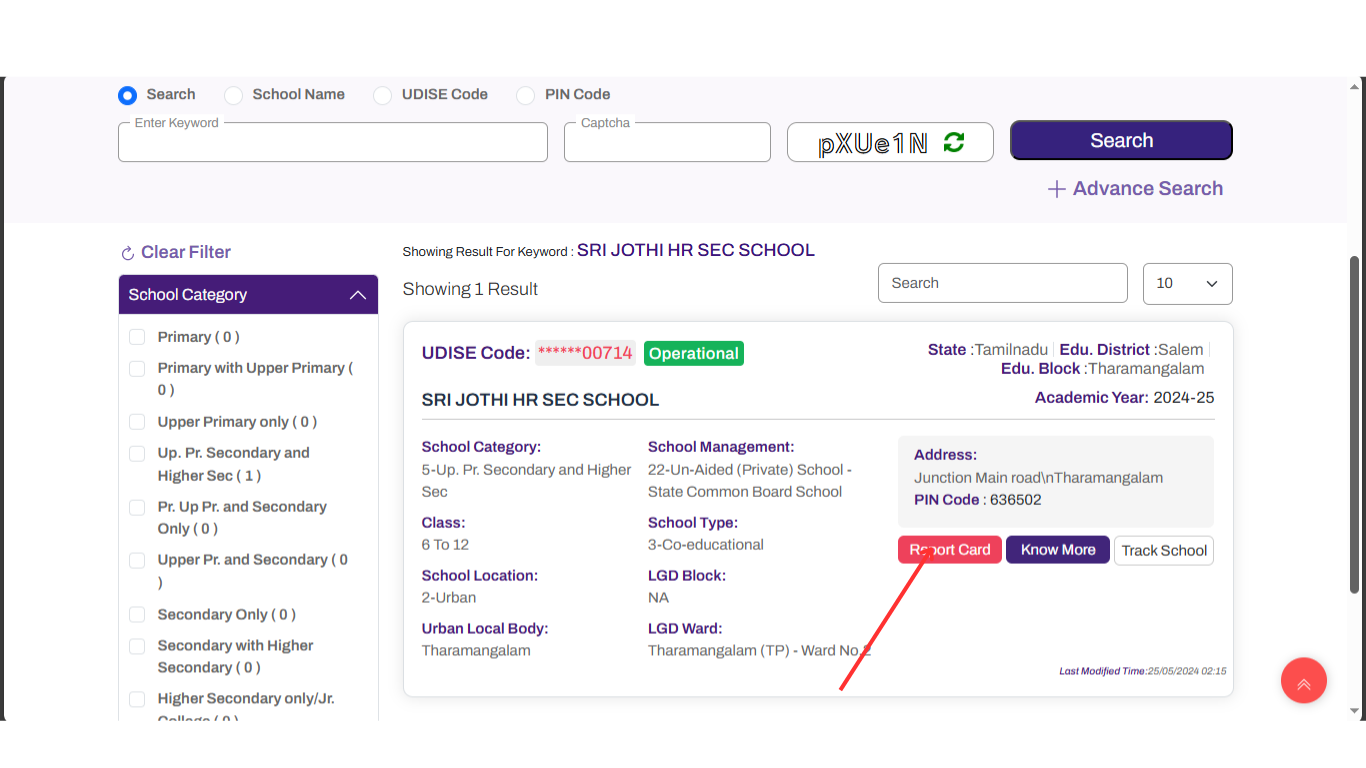This screenshot has height=768, width=1366.
Task: Click the Search button
Action: click(x=1120, y=140)
